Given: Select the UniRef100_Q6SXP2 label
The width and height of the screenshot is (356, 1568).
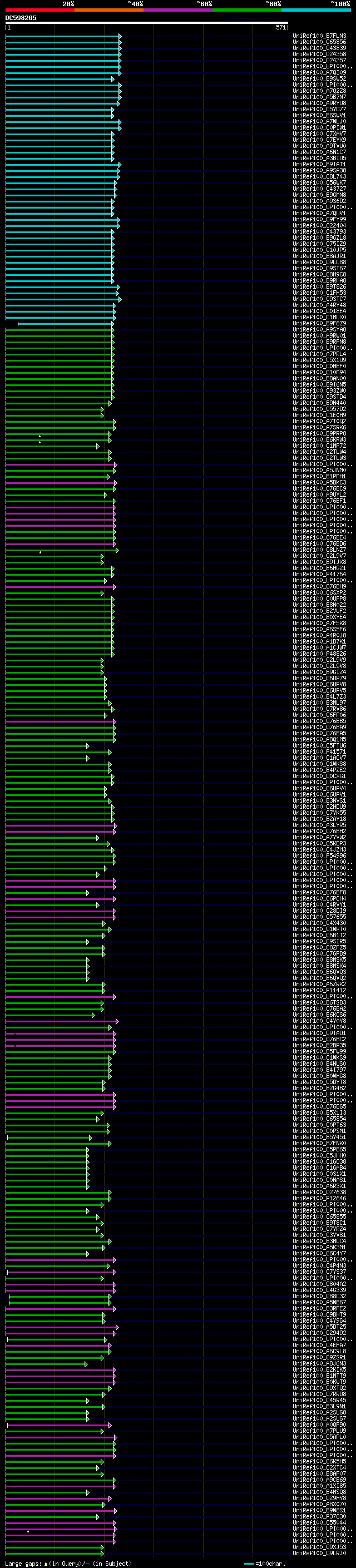Looking at the screenshot, I should pos(319,592).
